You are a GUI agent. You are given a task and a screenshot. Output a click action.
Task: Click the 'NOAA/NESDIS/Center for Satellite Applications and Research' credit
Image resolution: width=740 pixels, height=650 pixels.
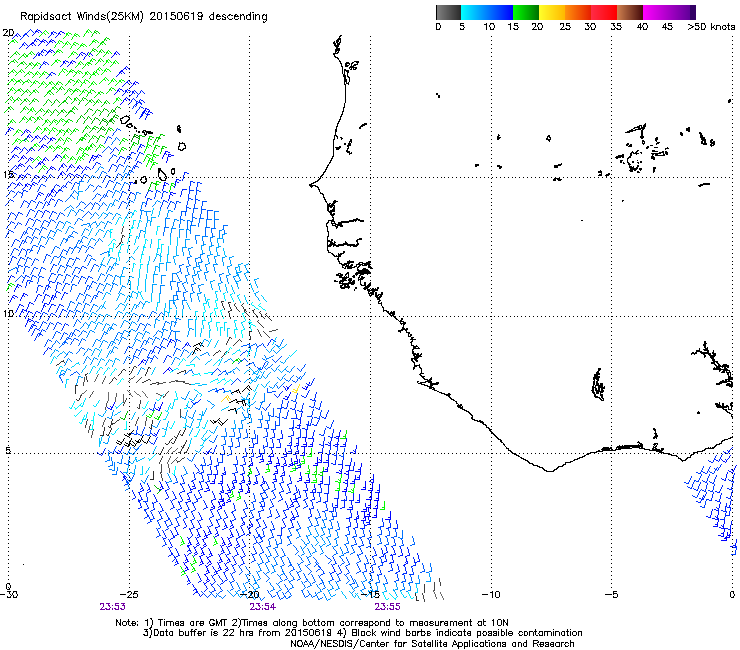click(x=432, y=644)
